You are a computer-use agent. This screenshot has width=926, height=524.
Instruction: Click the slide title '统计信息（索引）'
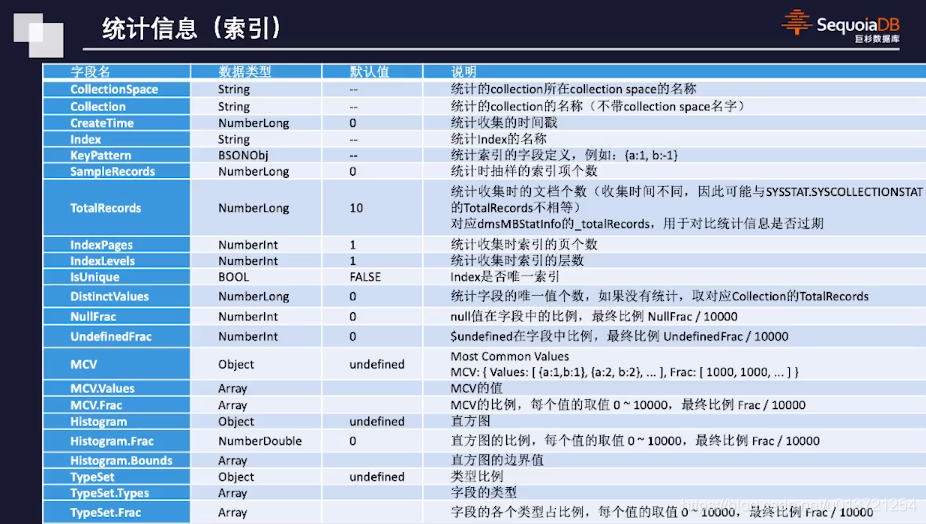click(191, 28)
